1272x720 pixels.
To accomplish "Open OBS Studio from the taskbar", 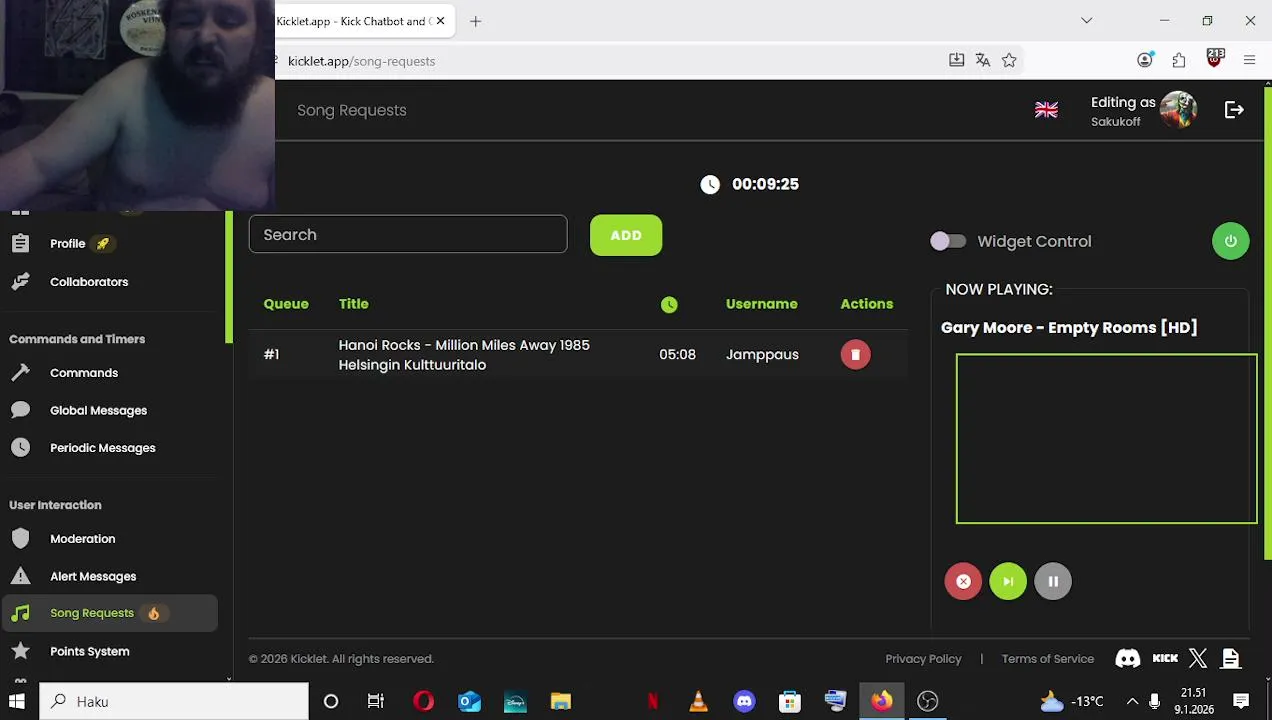I will pyautogui.click(x=927, y=701).
